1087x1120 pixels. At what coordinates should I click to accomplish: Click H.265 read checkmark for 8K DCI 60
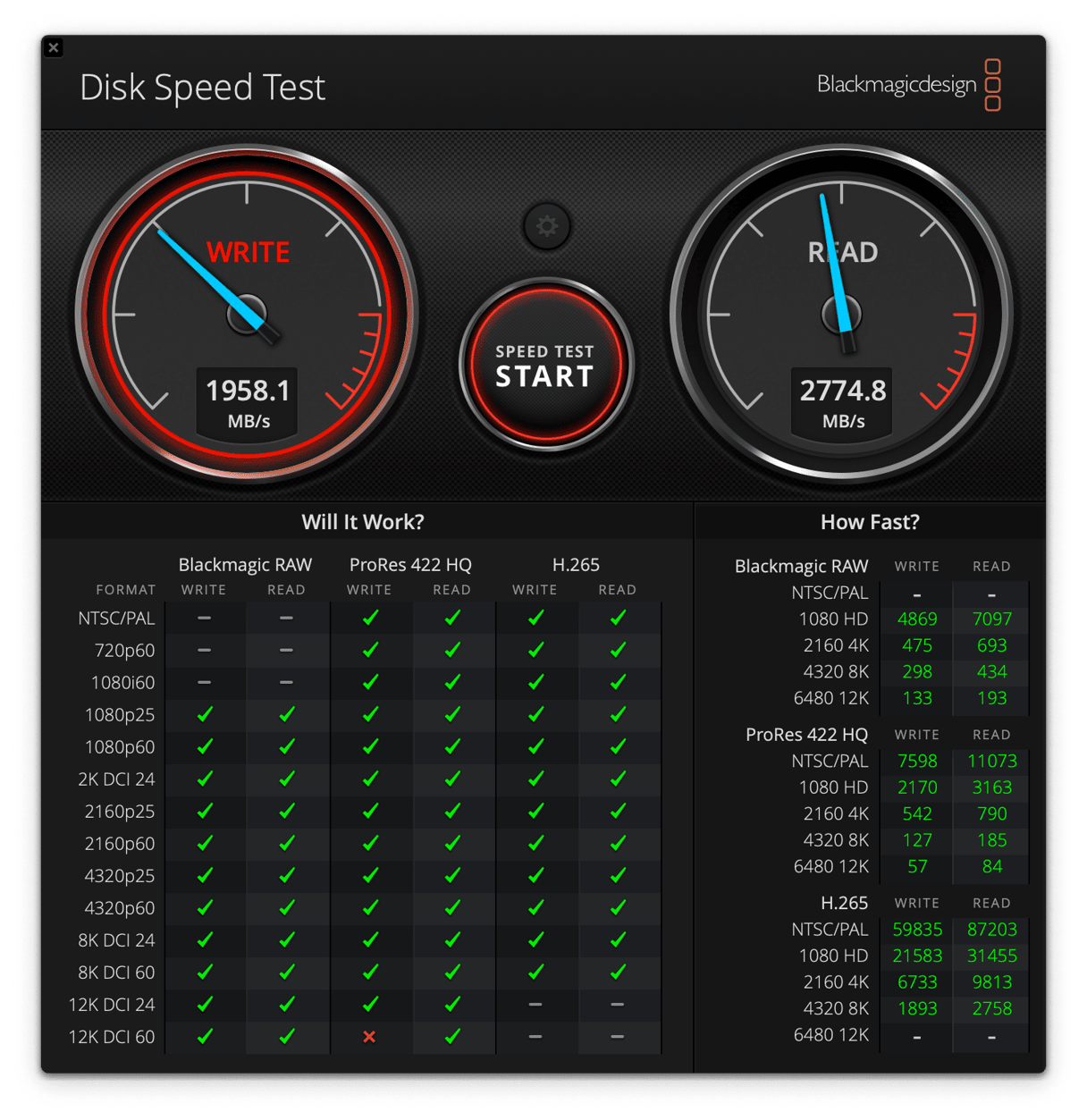coord(618,972)
